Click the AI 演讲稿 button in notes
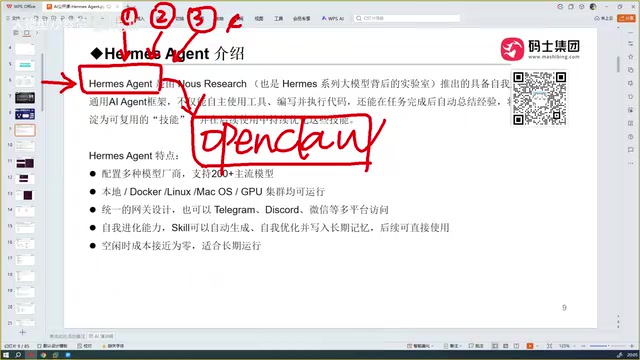 pyautogui.click(x=101, y=336)
